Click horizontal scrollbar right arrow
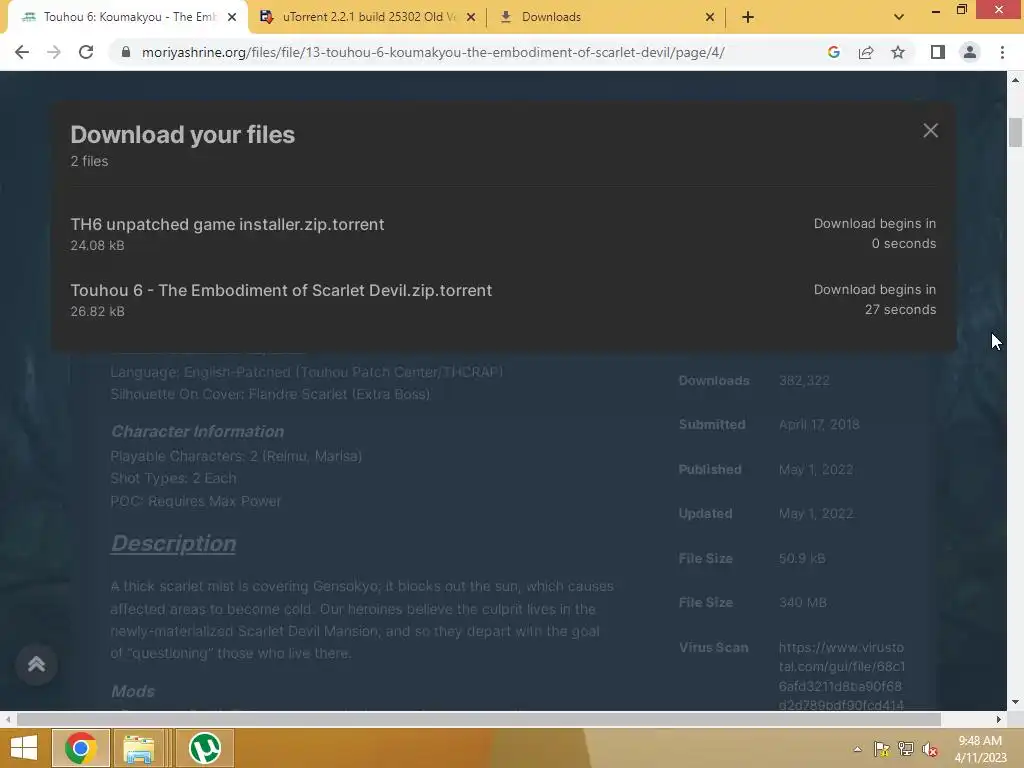The image size is (1024, 768). 999,719
